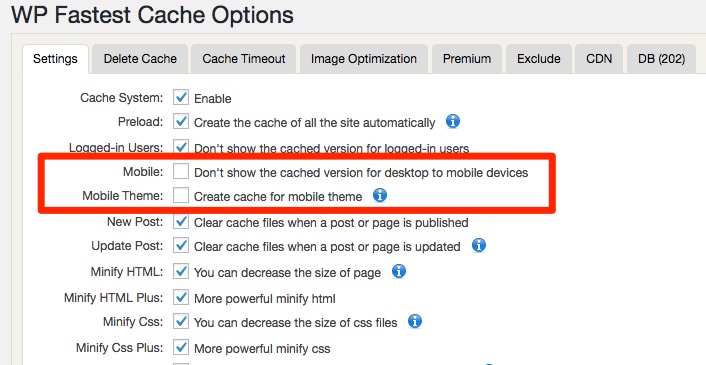Open the Exclude tab

(x=539, y=59)
